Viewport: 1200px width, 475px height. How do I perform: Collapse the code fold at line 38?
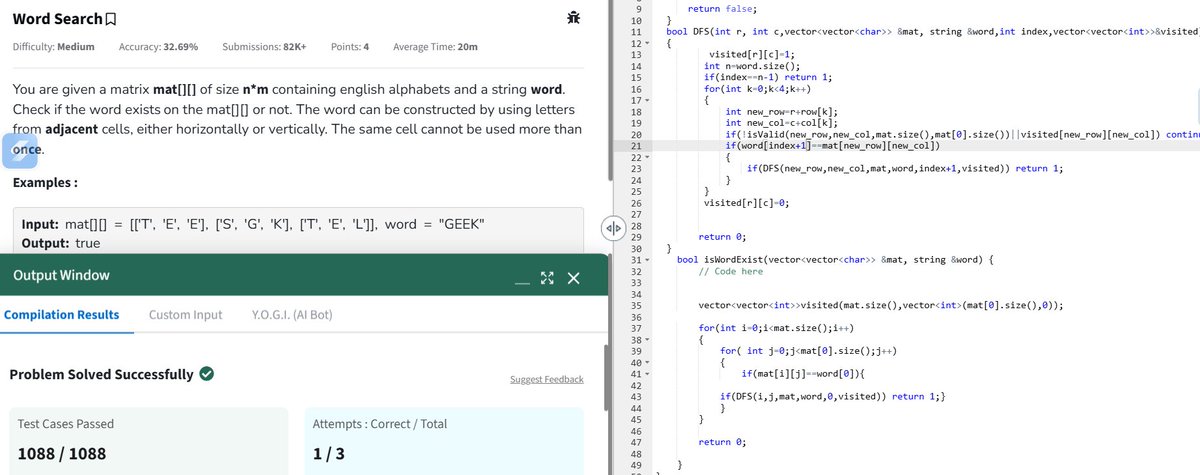click(647, 339)
